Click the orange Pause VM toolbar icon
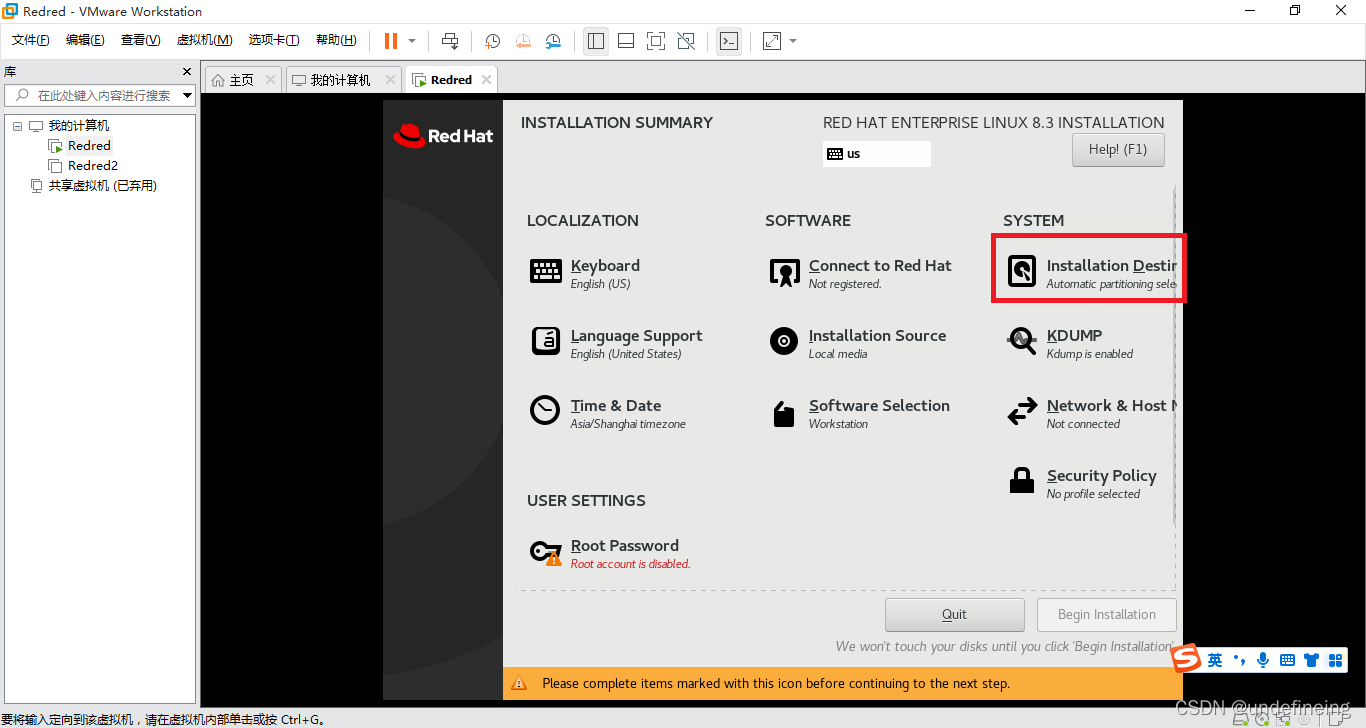This screenshot has height=728, width=1366. 390,41
